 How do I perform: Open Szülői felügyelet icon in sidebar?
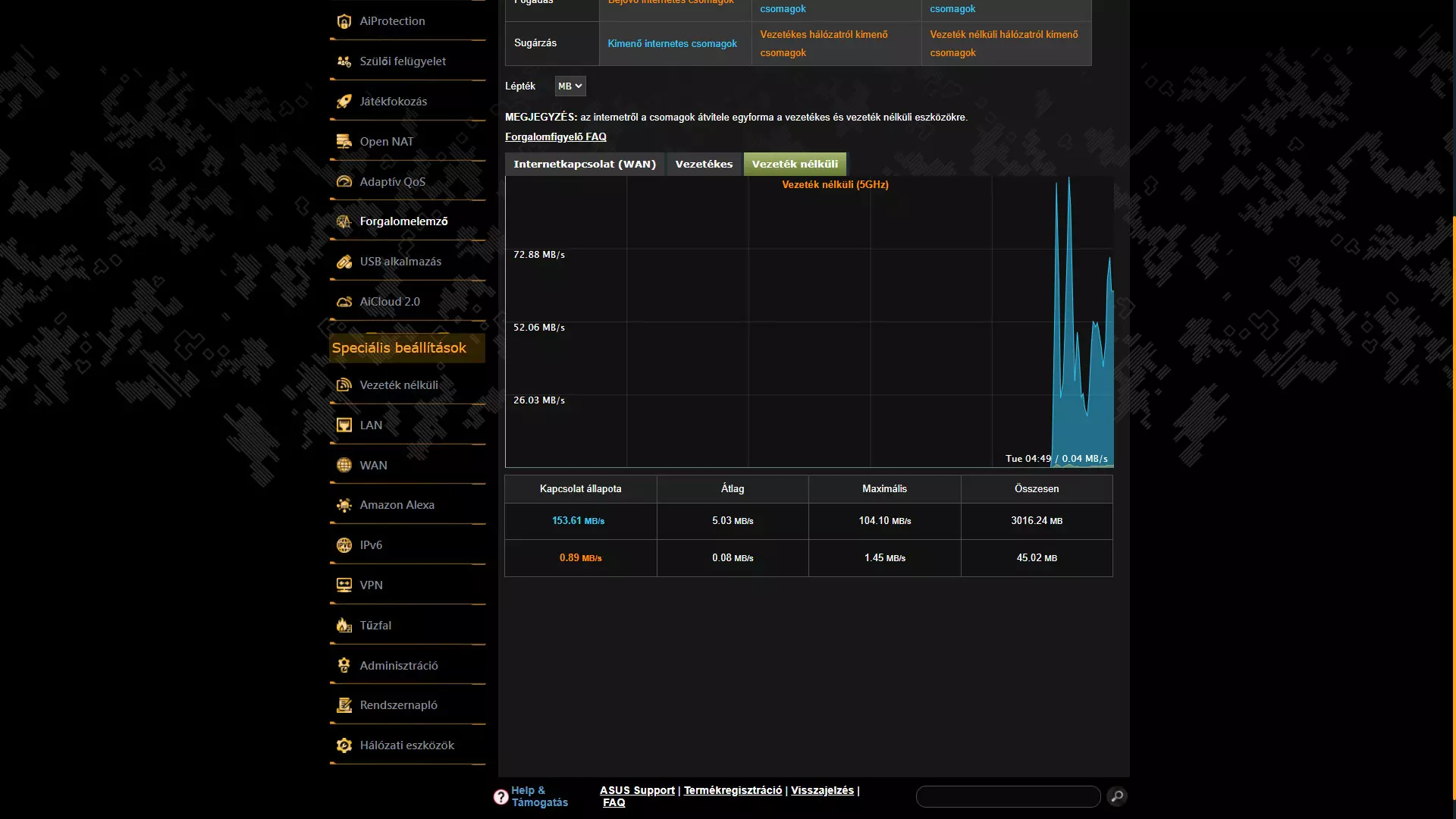click(x=344, y=61)
